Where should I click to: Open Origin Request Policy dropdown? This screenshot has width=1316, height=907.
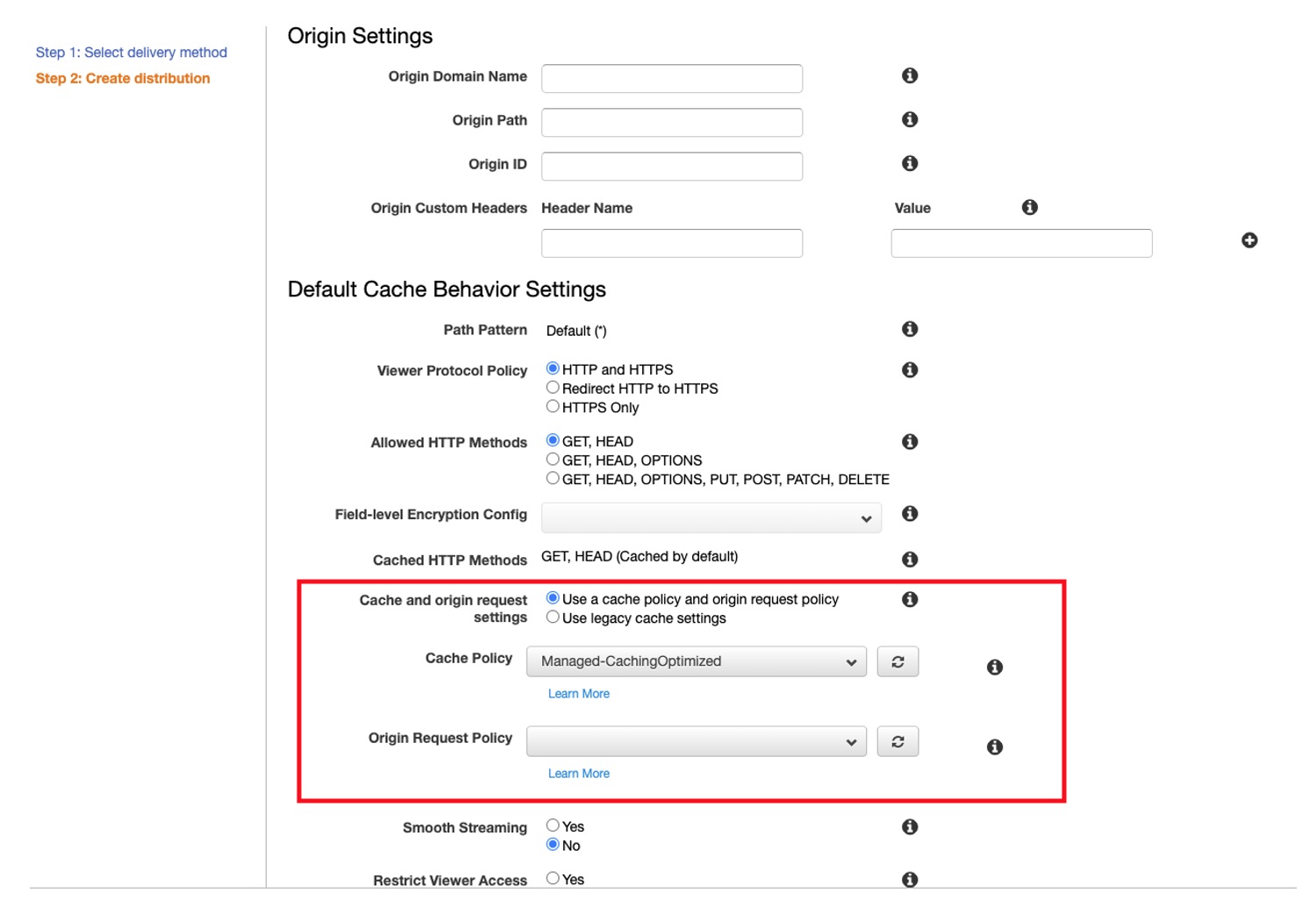point(697,742)
